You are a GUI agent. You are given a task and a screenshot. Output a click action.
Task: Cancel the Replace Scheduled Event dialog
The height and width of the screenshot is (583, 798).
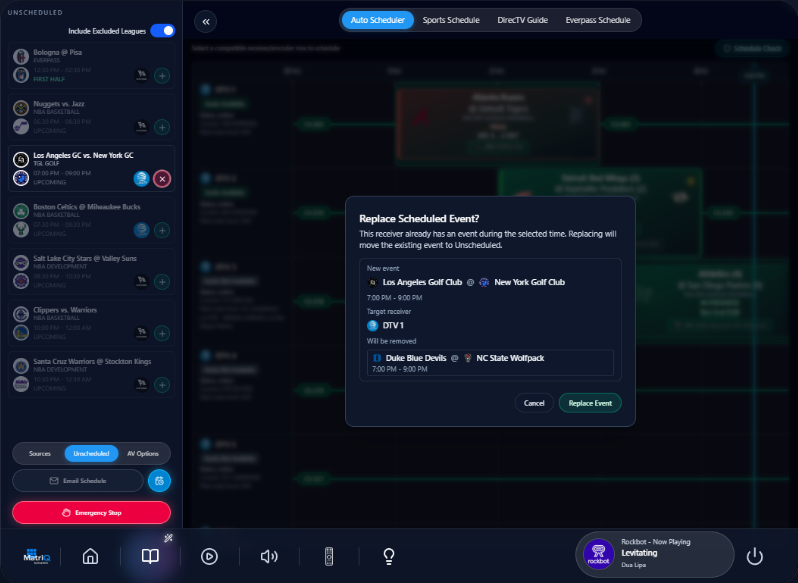[x=534, y=403]
